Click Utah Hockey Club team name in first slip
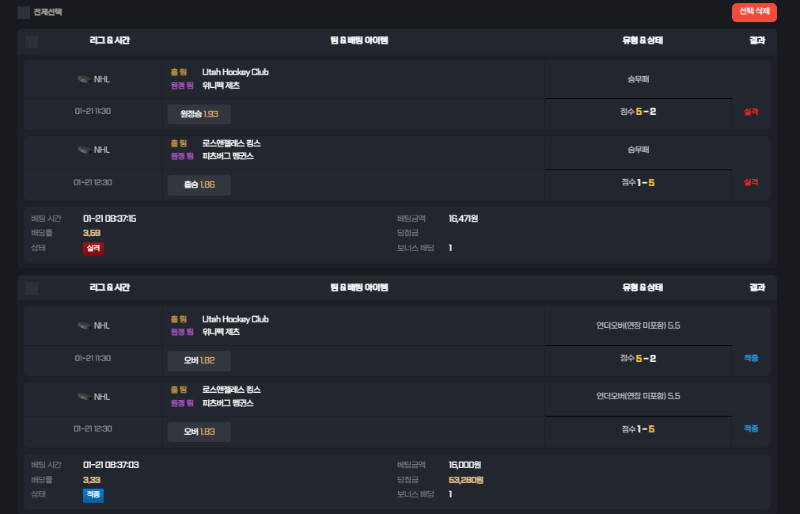This screenshot has height=514, width=800. coord(235,72)
